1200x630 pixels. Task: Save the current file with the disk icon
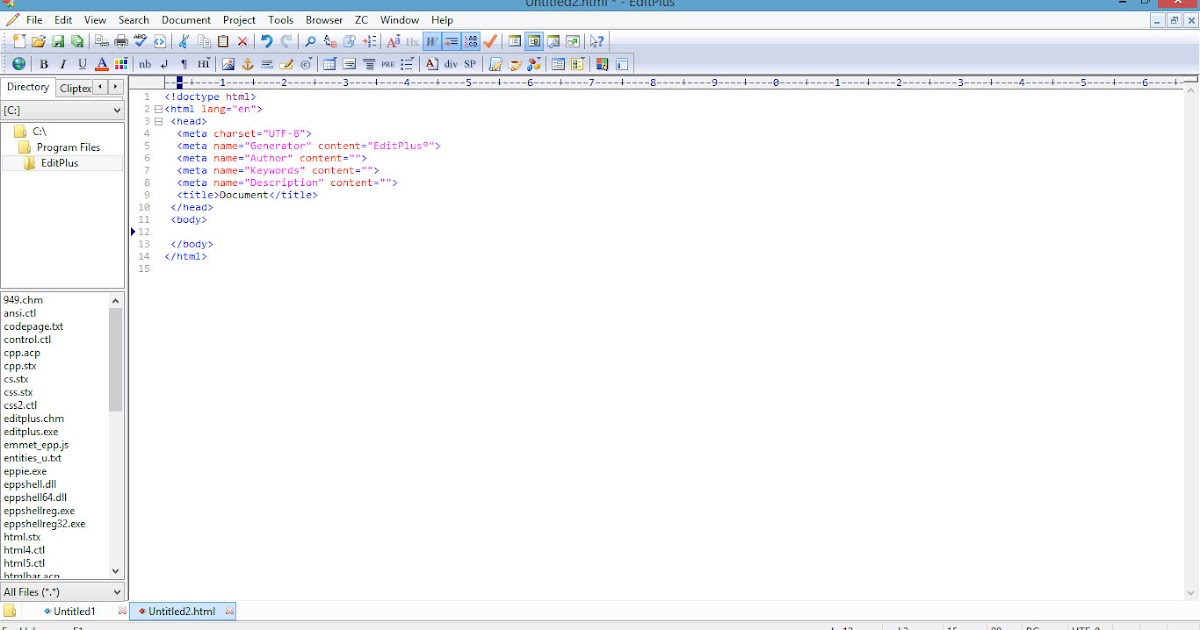click(58, 41)
